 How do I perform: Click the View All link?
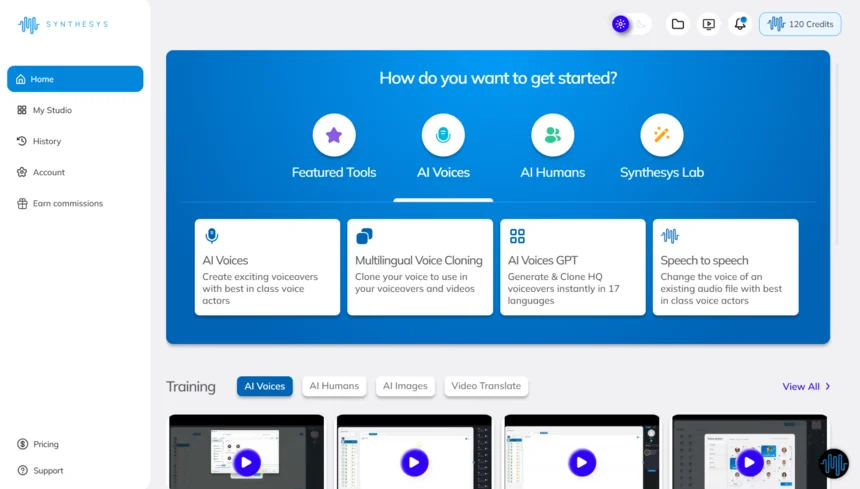click(x=806, y=386)
